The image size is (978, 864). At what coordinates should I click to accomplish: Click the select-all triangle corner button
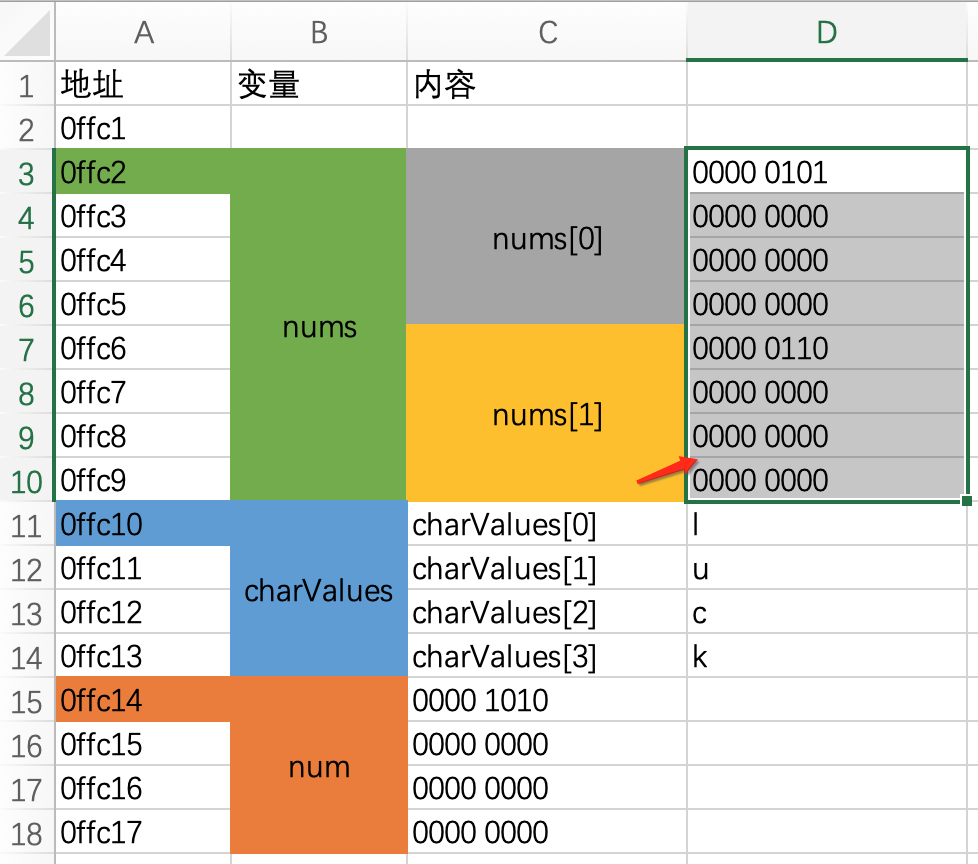(x=26, y=32)
